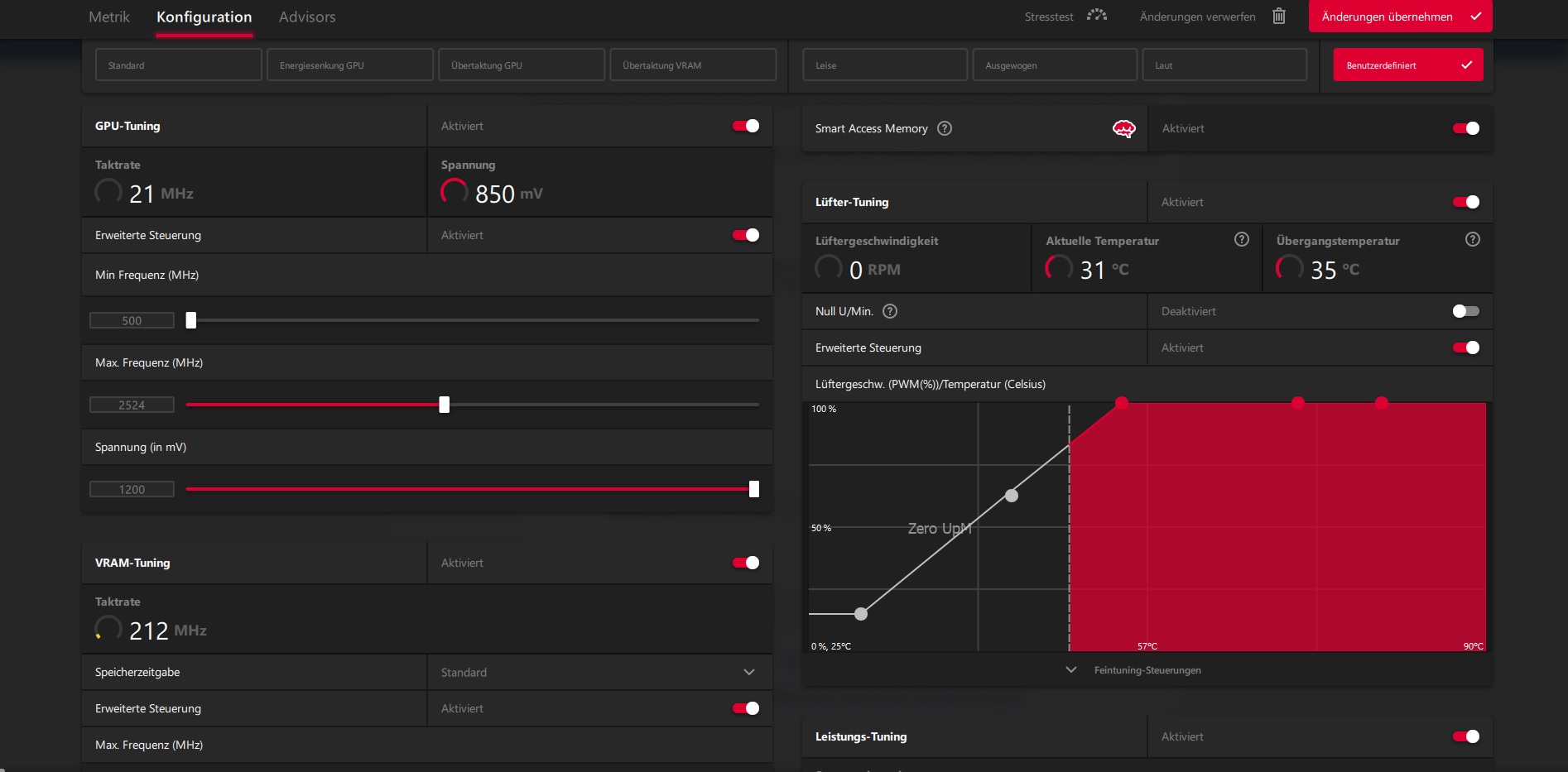Click Änderungen verwerfen

pos(1197,17)
